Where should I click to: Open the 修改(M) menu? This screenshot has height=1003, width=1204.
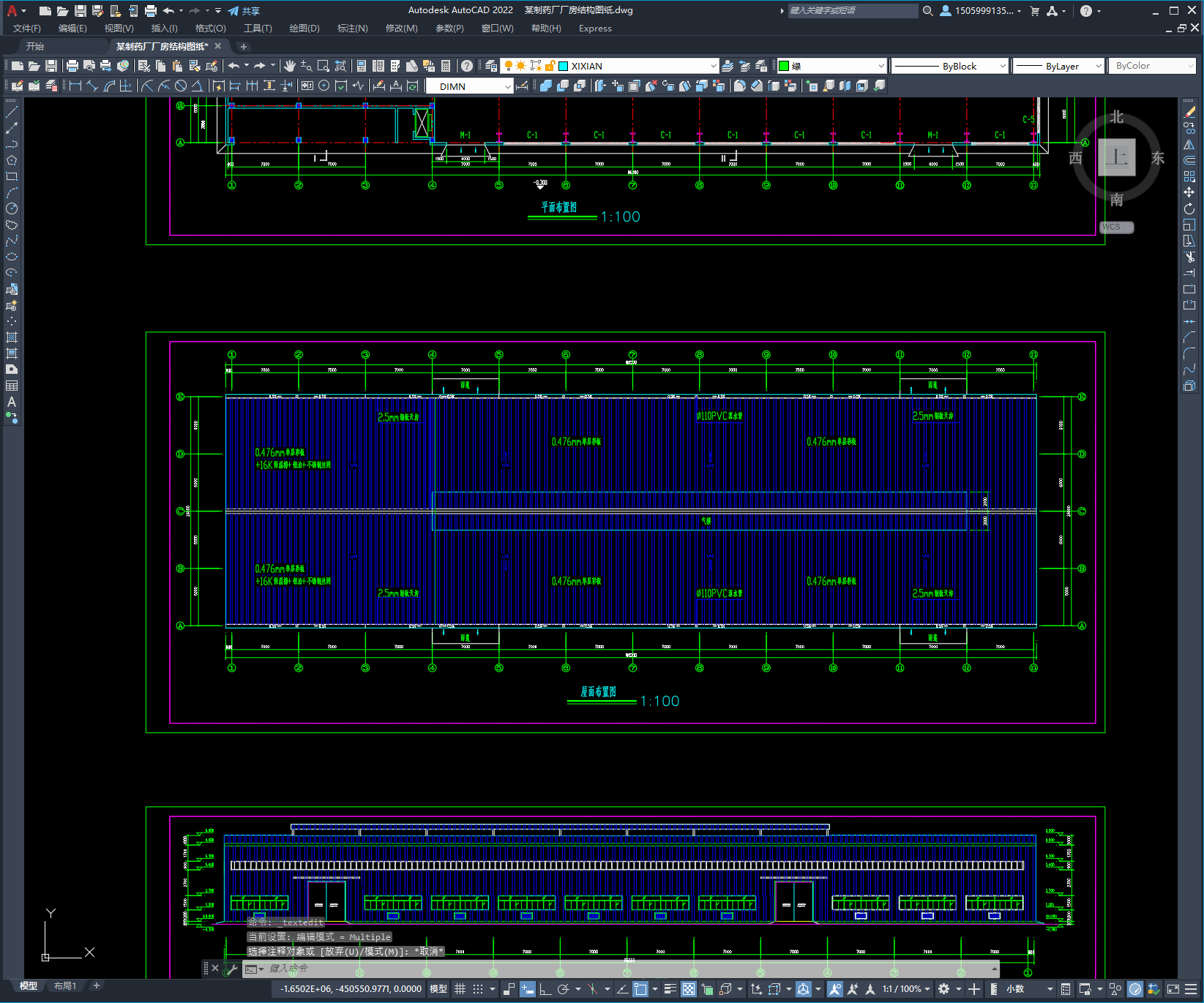pos(401,29)
